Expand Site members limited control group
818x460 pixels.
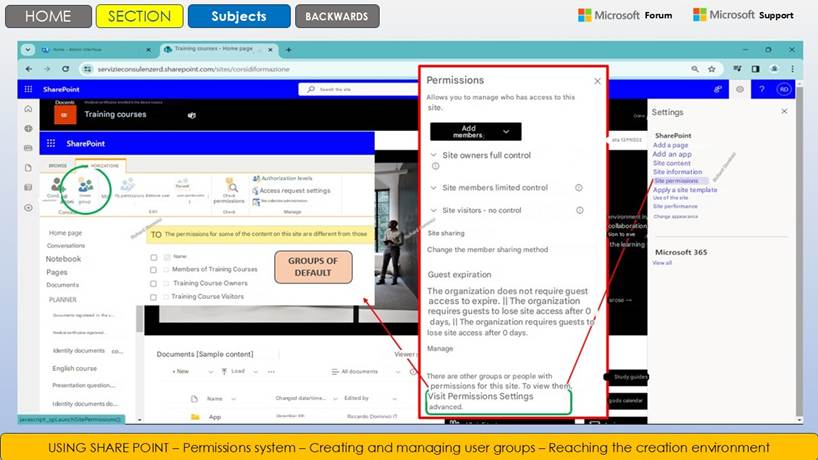coord(433,188)
